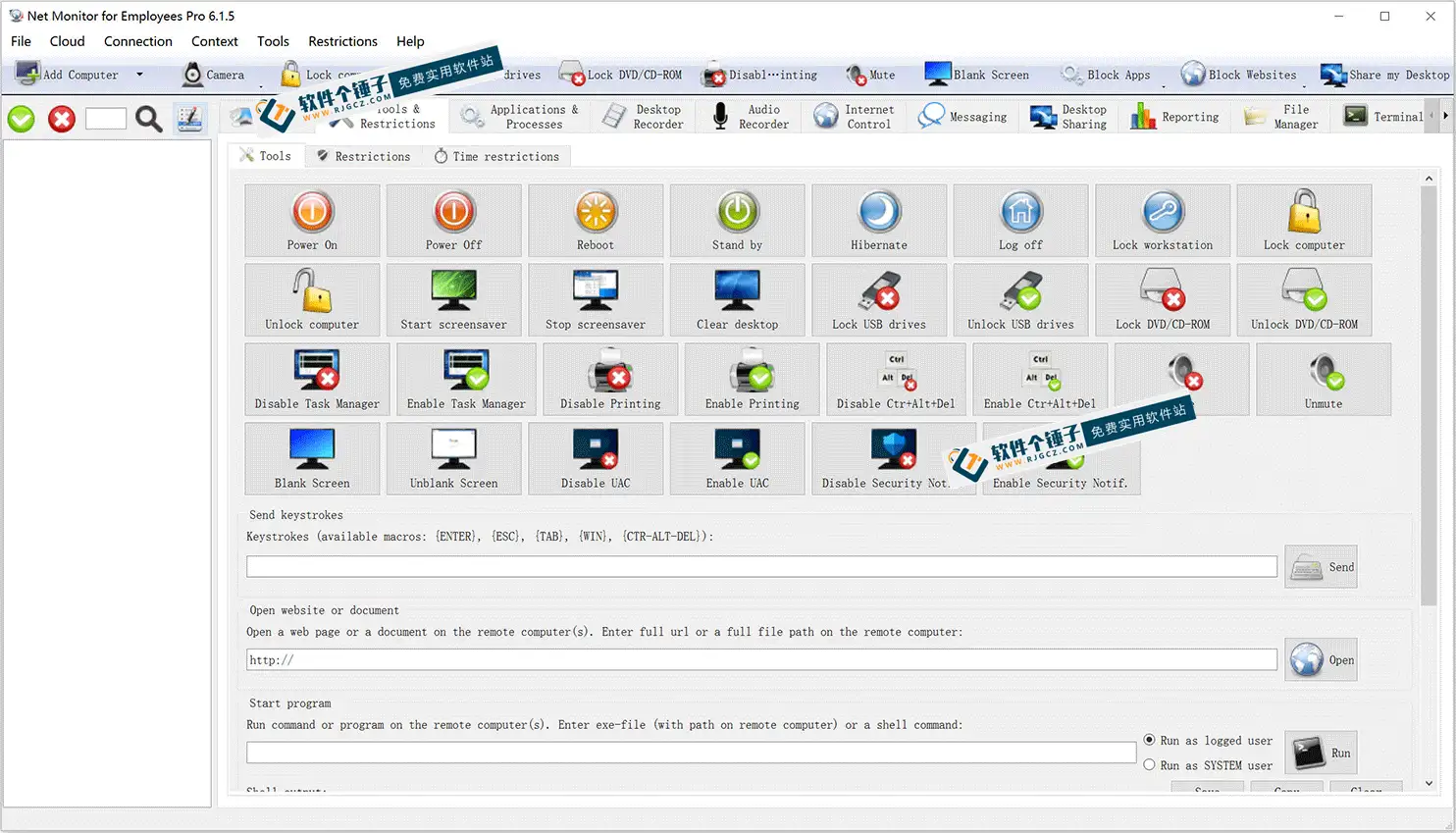Click the Lock computer padlock tool
This screenshot has width=1456, height=833.
pyautogui.click(x=1304, y=221)
